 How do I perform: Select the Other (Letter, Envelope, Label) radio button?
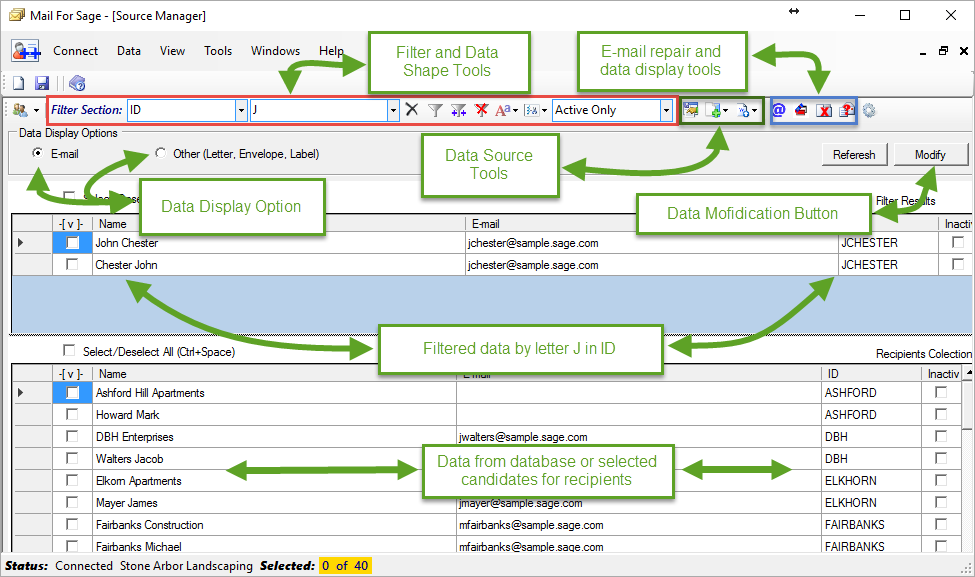(x=160, y=153)
